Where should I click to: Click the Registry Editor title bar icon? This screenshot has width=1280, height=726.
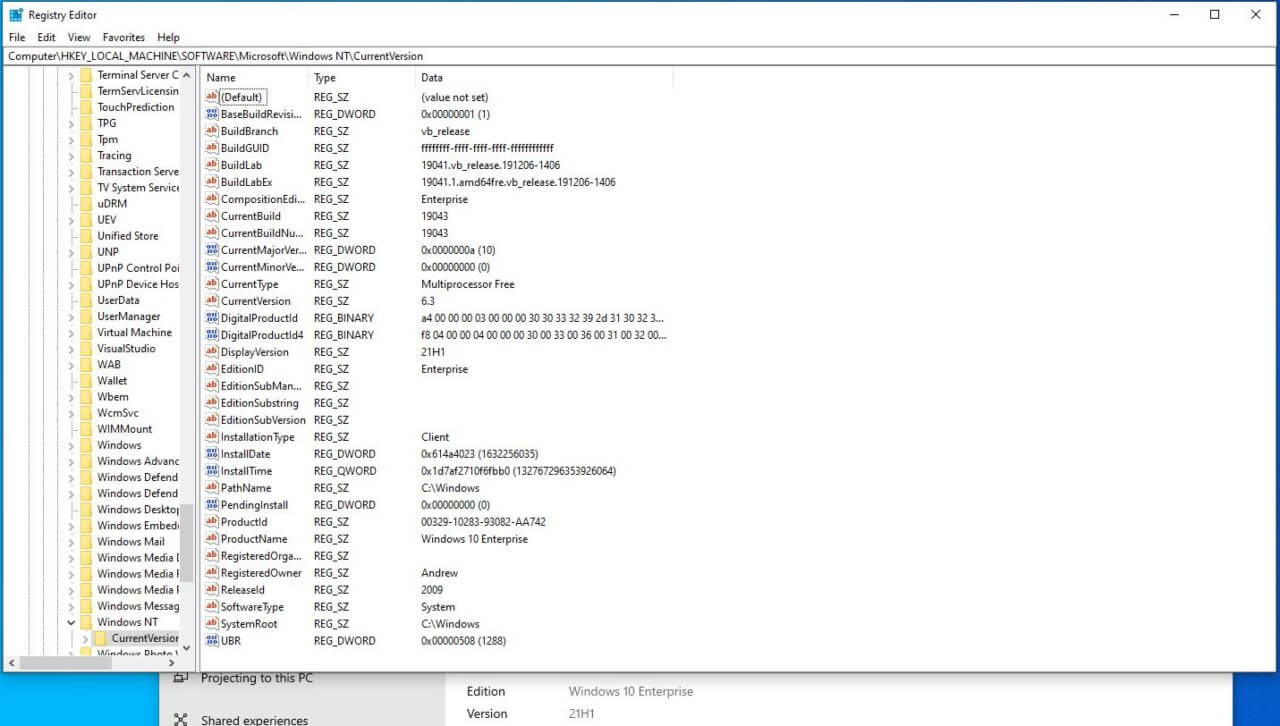click(16, 15)
